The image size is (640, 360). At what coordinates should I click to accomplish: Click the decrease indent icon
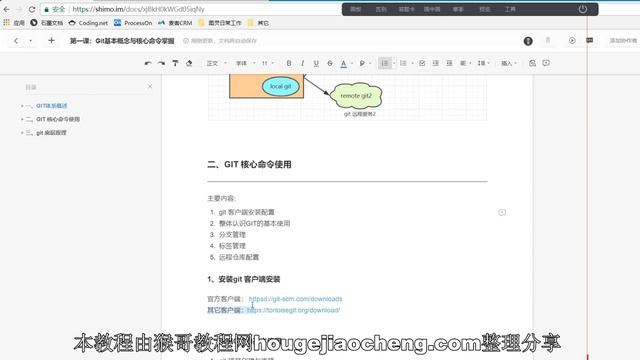436,63
